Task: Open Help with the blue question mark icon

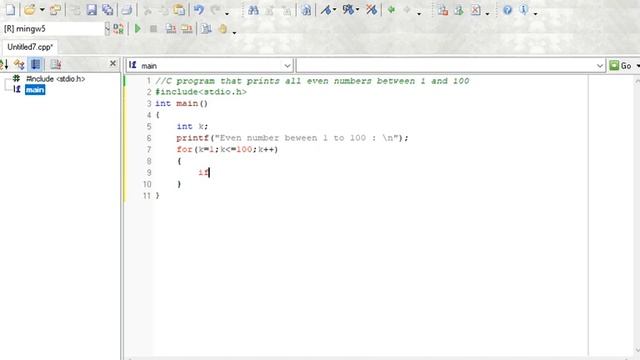Action: click(507, 10)
